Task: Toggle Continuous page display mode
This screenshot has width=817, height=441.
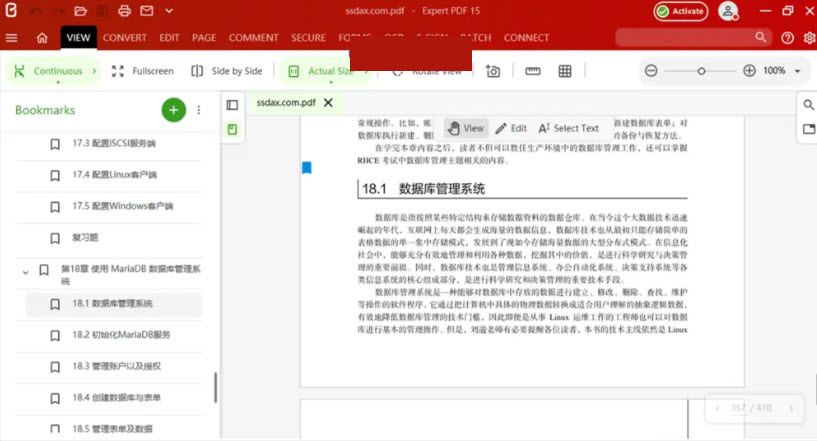Action: tap(48, 71)
